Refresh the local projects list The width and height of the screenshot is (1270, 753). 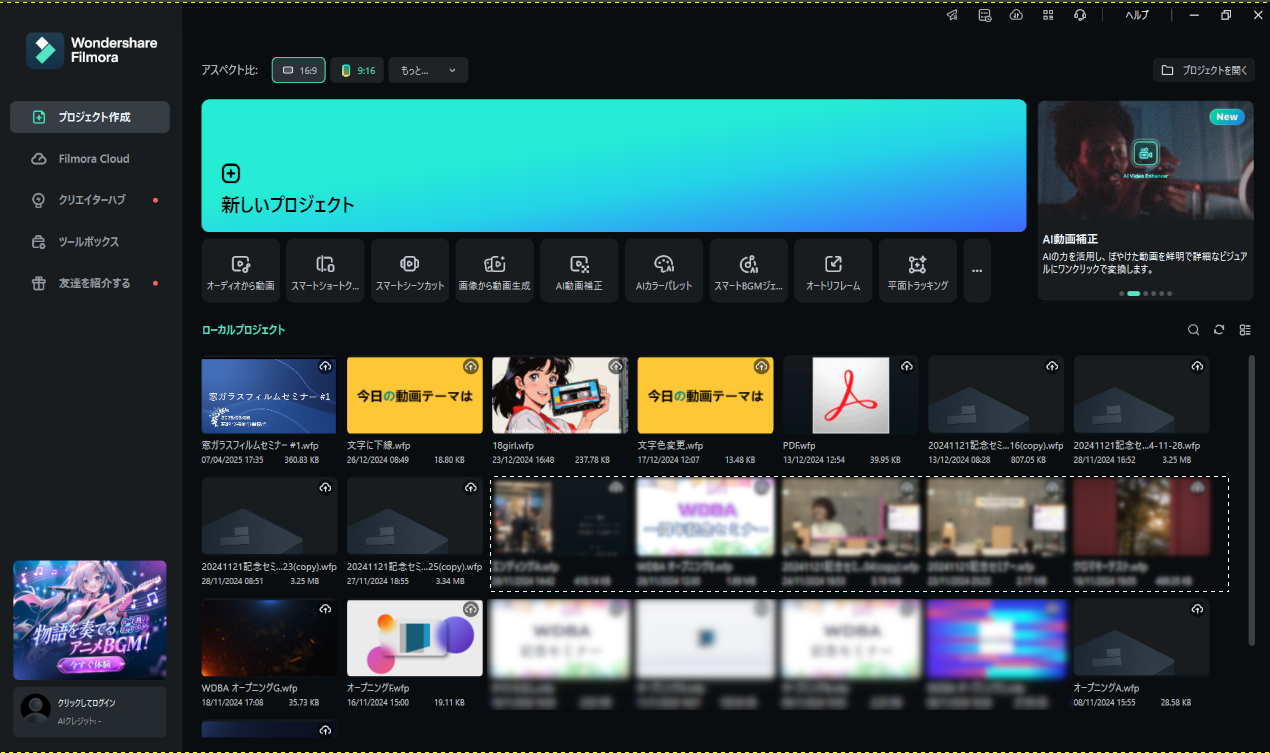click(1219, 330)
